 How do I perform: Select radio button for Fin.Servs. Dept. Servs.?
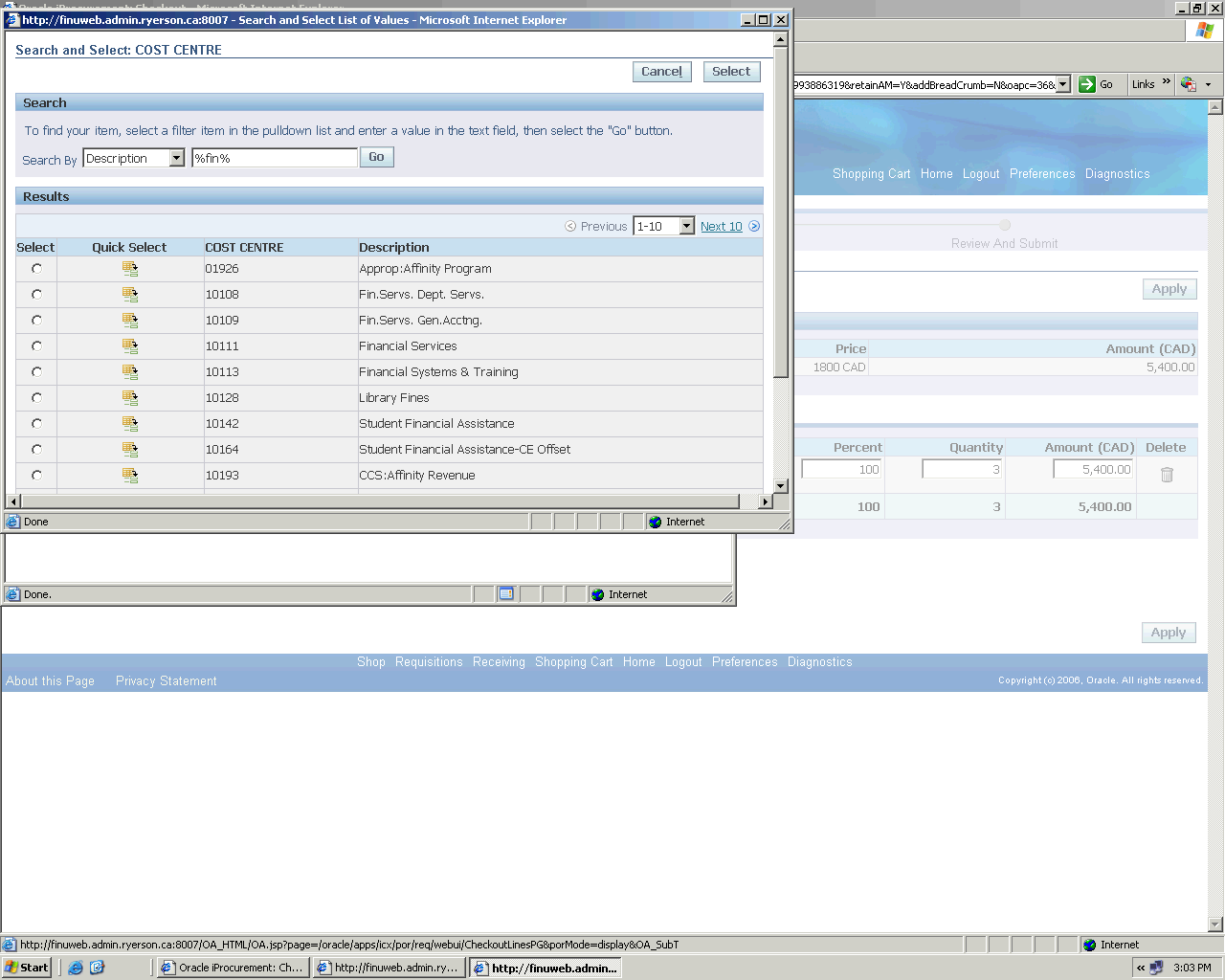click(36, 295)
